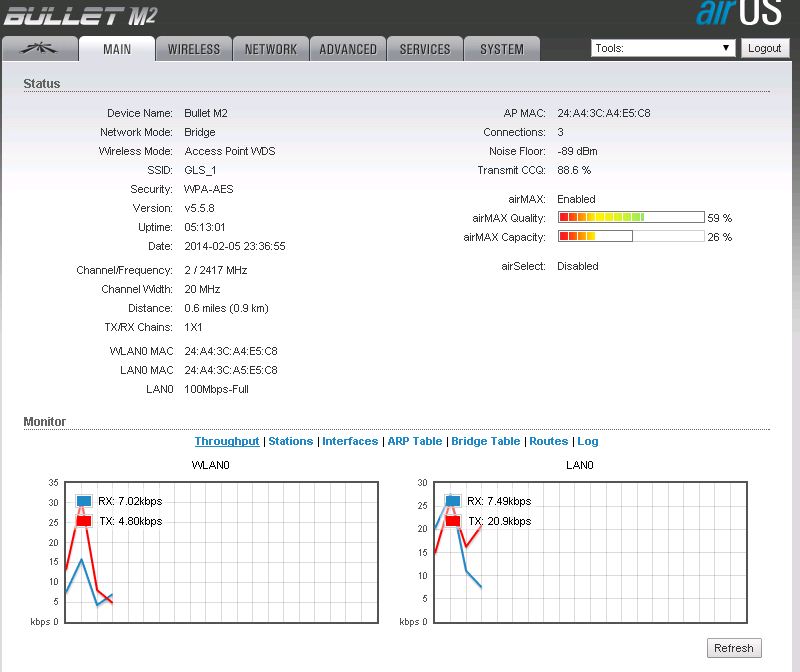The image size is (800, 672).
Task: Click the Connections value 3
Action: (560, 132)
